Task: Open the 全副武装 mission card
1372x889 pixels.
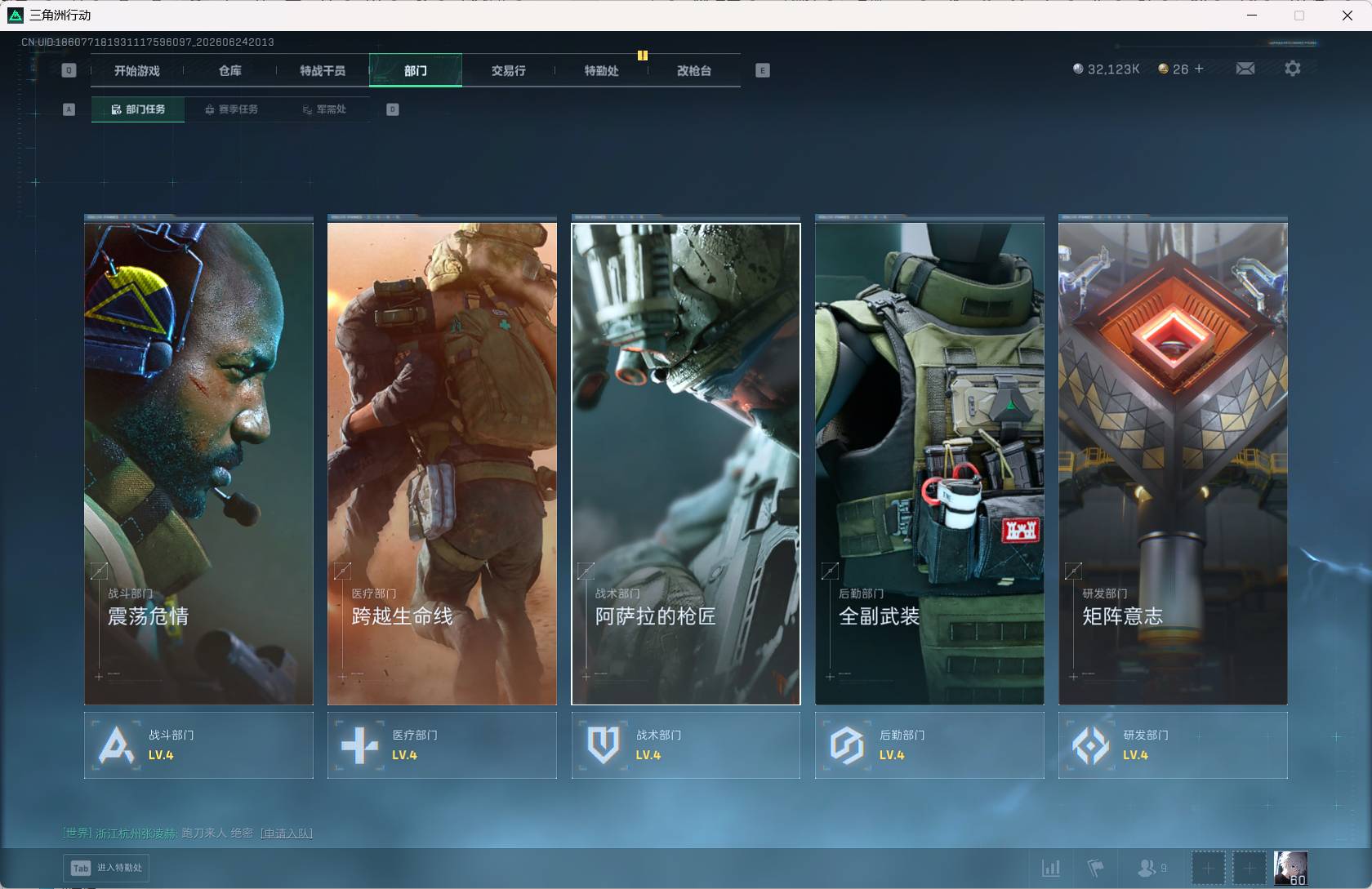Action: click(929, 463)
